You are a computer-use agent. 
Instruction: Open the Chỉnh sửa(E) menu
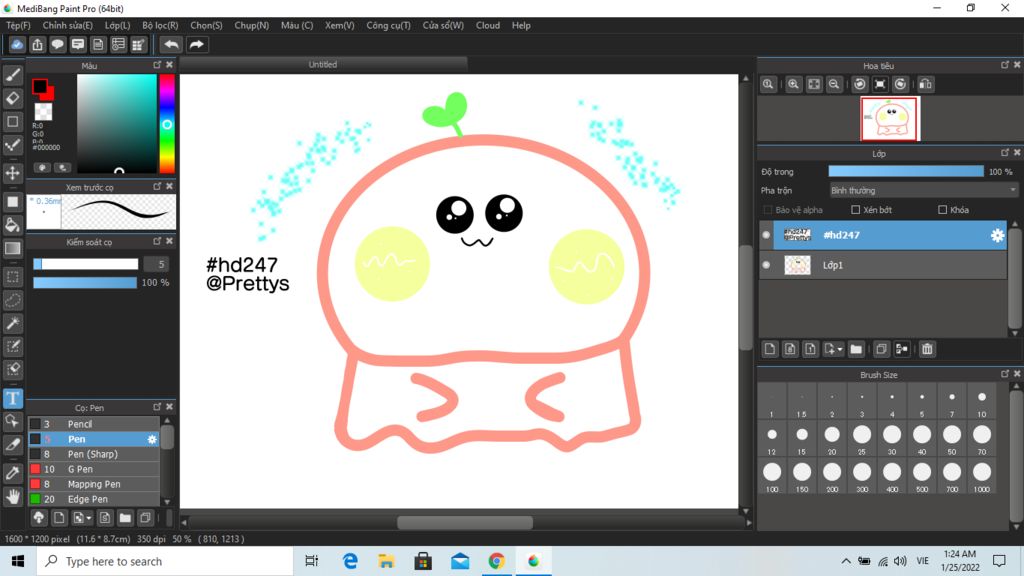[x=68, y=25]
